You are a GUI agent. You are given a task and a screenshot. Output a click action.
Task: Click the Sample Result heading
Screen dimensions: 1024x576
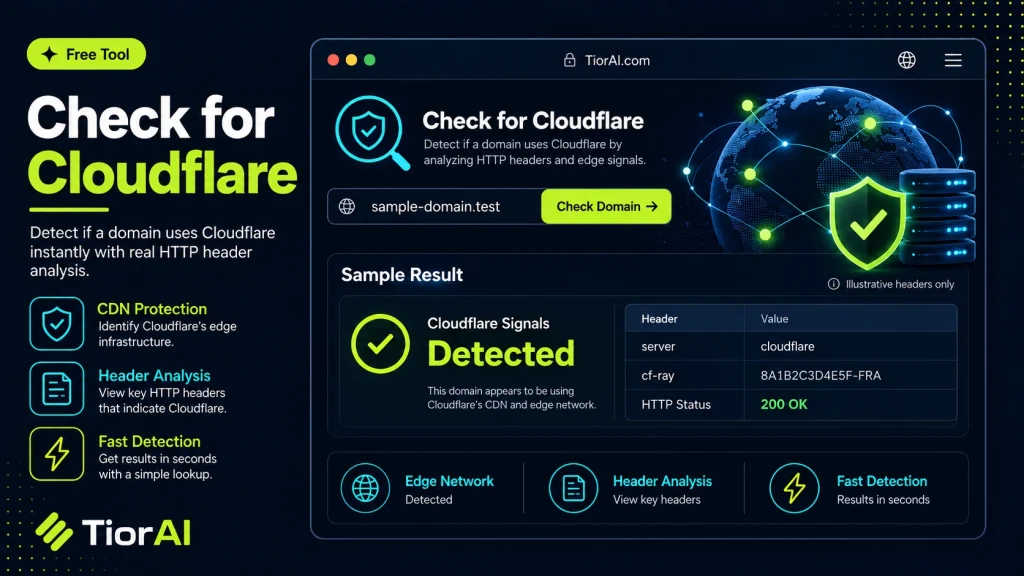click(402, 275)
